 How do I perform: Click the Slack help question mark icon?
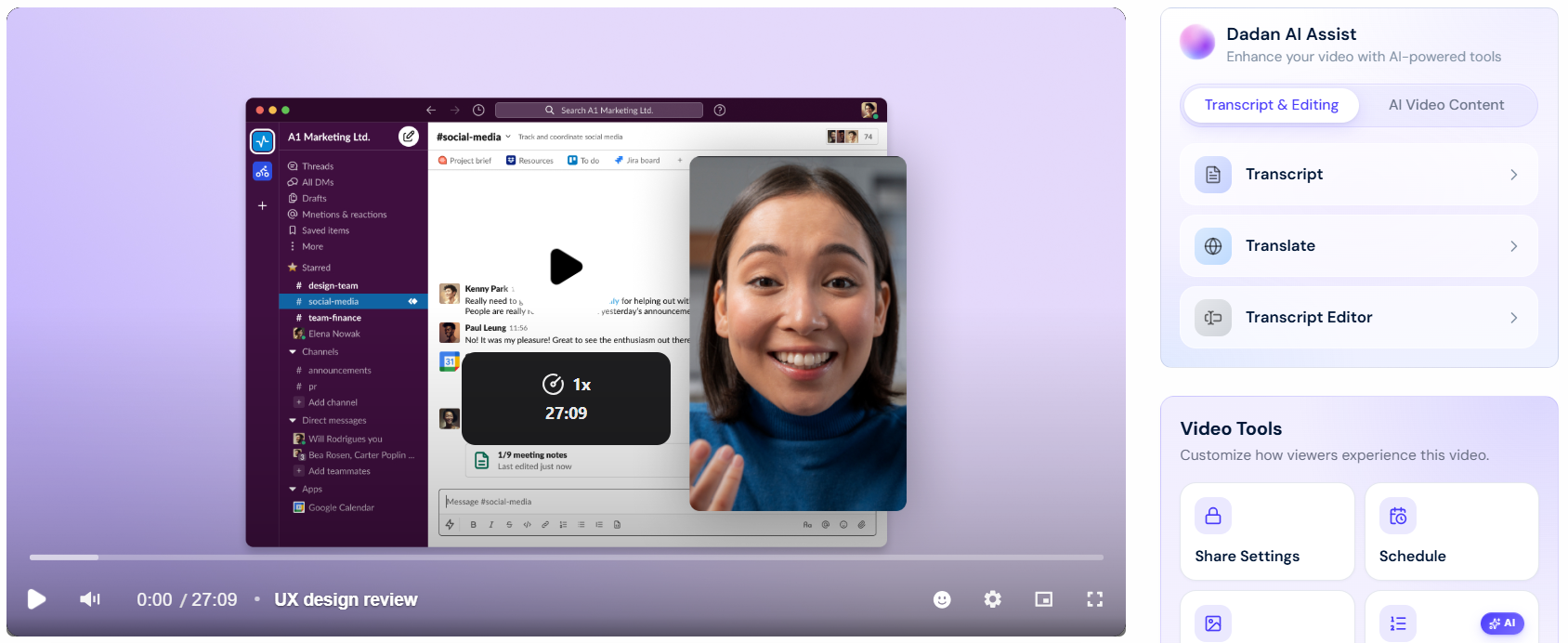pos(720,110)
